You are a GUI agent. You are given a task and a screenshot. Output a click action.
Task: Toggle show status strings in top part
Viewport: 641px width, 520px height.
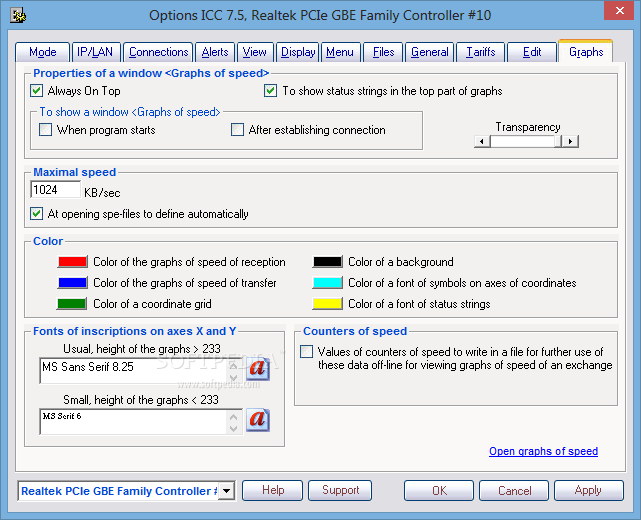tap(270, 90)
